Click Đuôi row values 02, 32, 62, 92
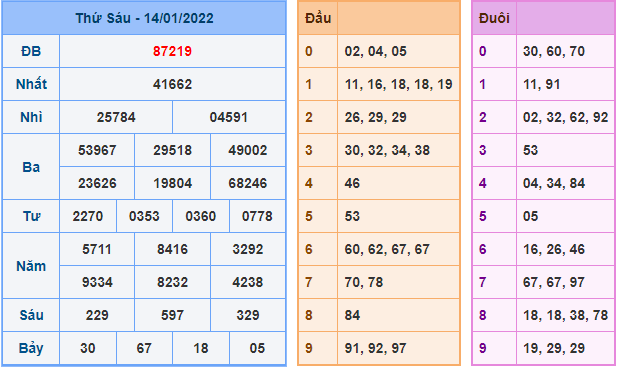This screenshot has width=617, height=367. [x=565, y=117]
